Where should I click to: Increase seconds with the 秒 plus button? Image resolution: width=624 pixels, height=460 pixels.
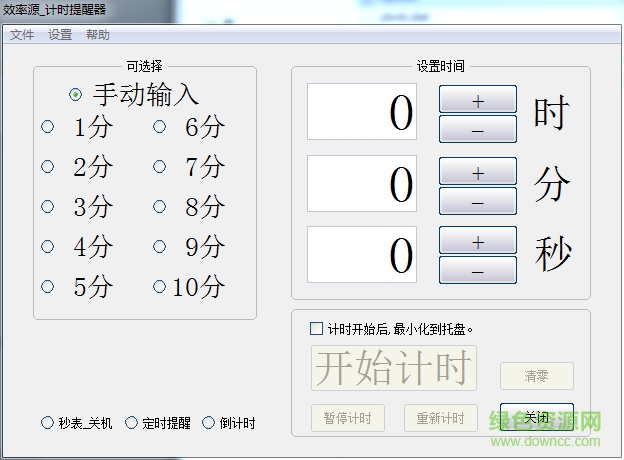[478, 240]
